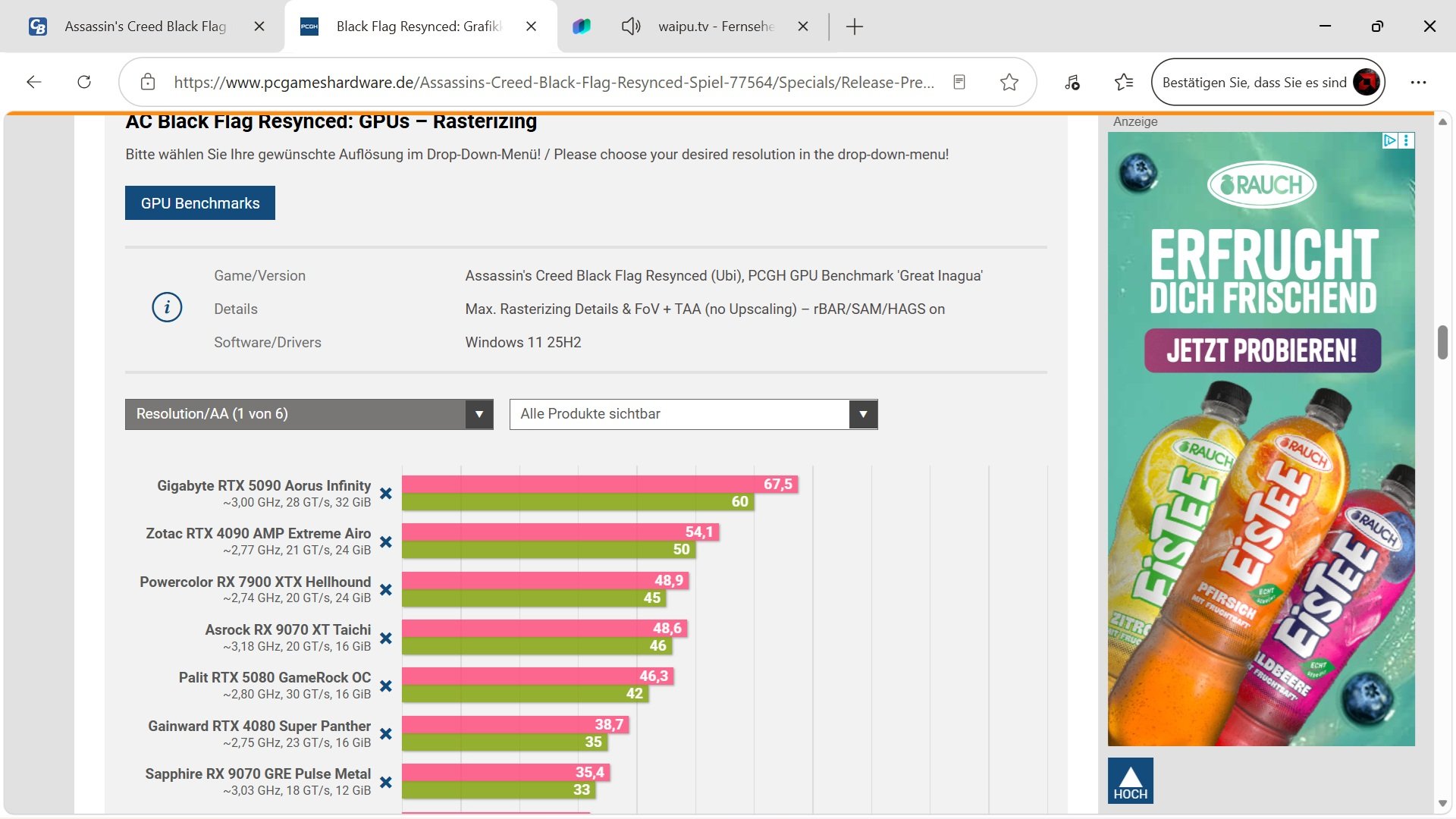Click the green 33 bar for RX 9070 GRE
1456x819 pixels.
(x=498, y=789)
